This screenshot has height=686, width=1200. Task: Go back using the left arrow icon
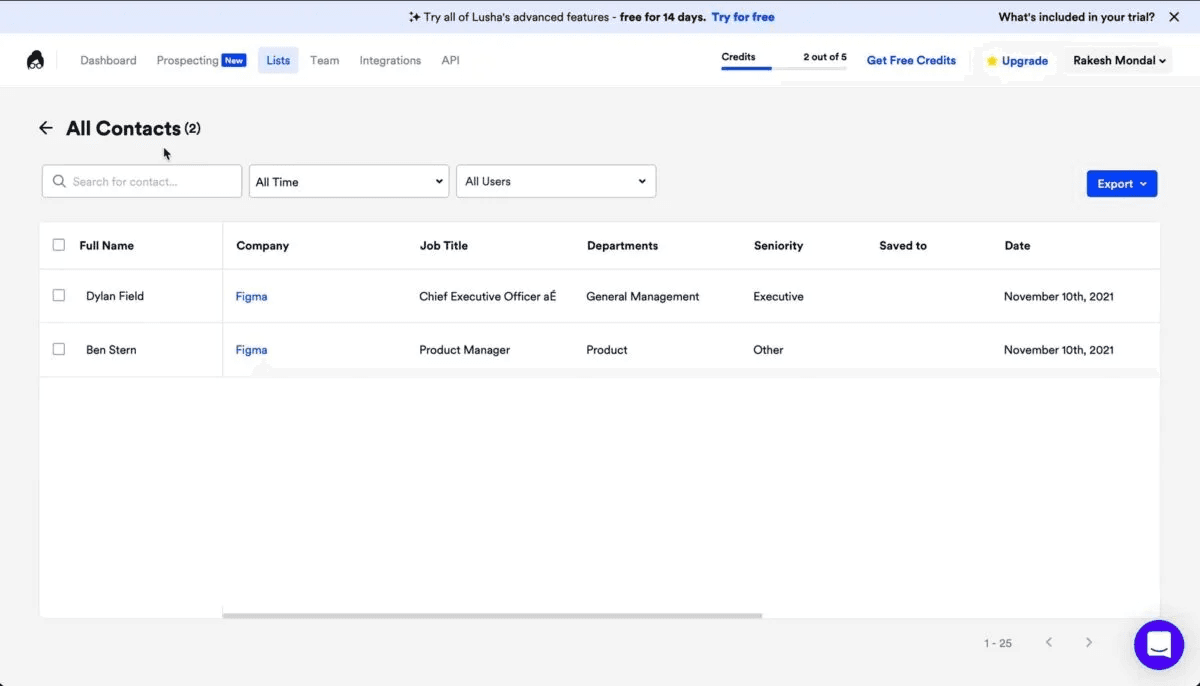click(45, 128)
